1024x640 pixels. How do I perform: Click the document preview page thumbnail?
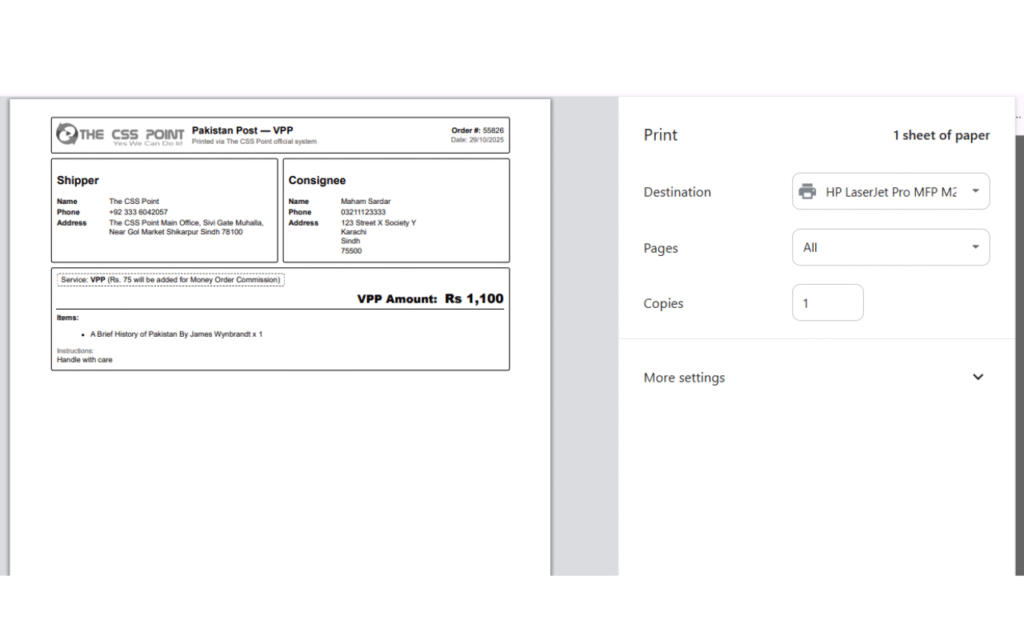pyautogui.click(x=280, y=337)
